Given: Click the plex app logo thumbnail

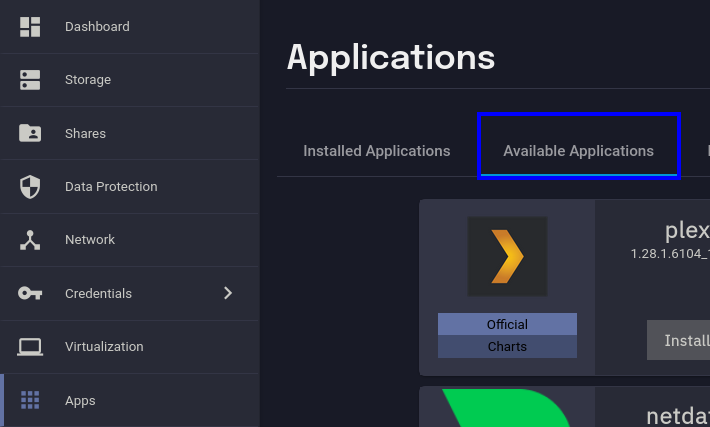Looking at the screenshot, I should (507, 256).
